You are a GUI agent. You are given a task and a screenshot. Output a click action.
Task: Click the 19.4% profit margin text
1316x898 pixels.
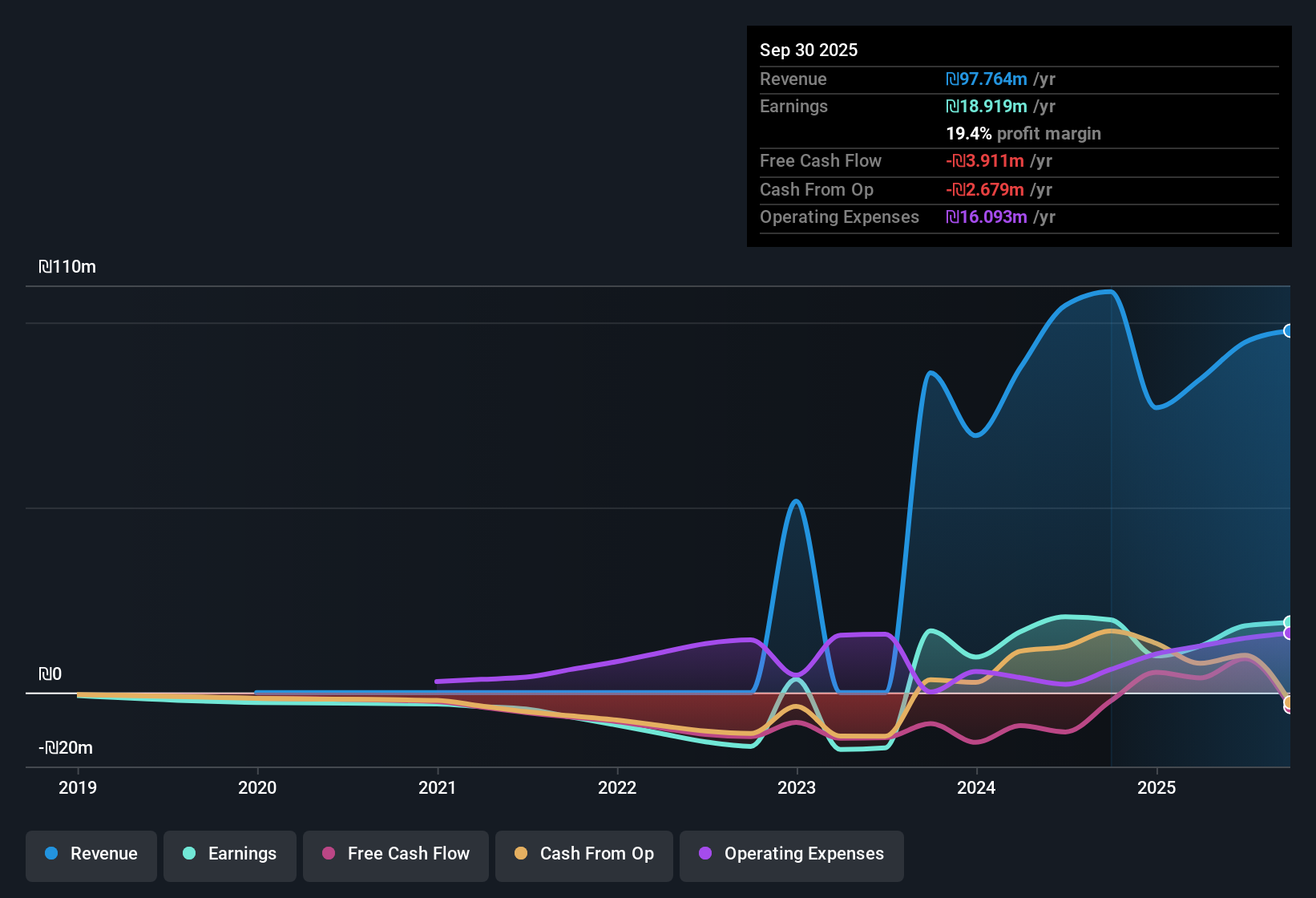1023,134
